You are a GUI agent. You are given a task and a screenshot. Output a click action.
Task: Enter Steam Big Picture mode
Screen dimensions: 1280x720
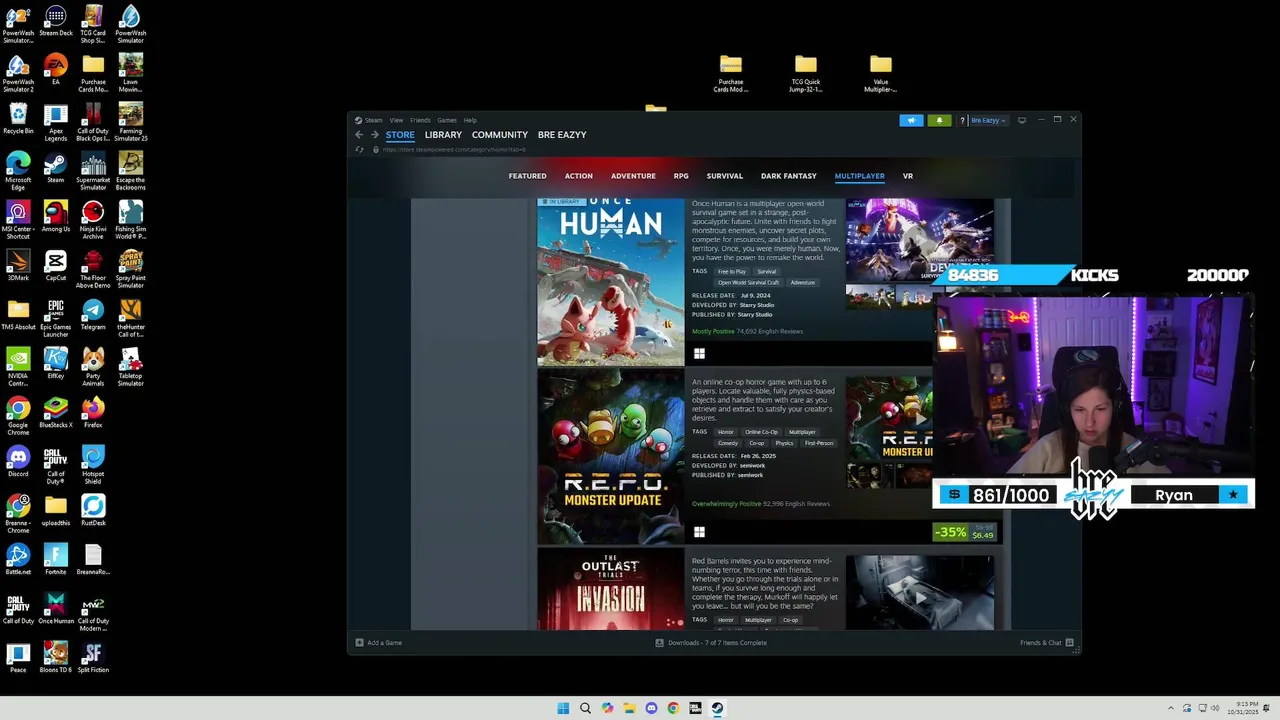coord(1022,120)
